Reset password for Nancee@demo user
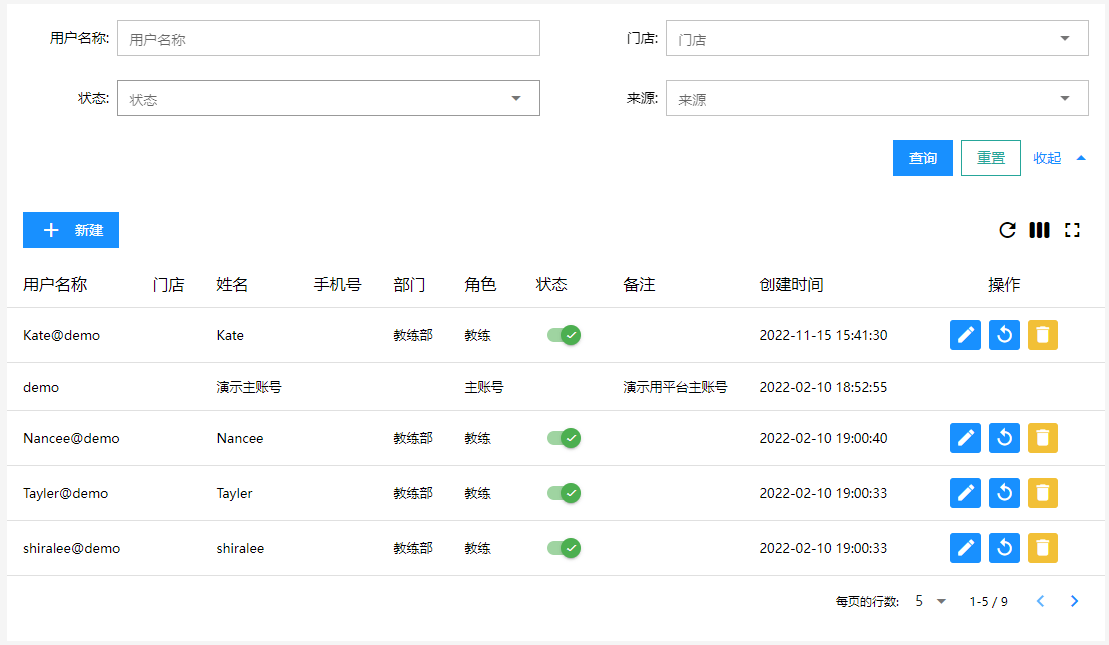The width and height of the screenshot is (1109, 645). (1004, 437)
